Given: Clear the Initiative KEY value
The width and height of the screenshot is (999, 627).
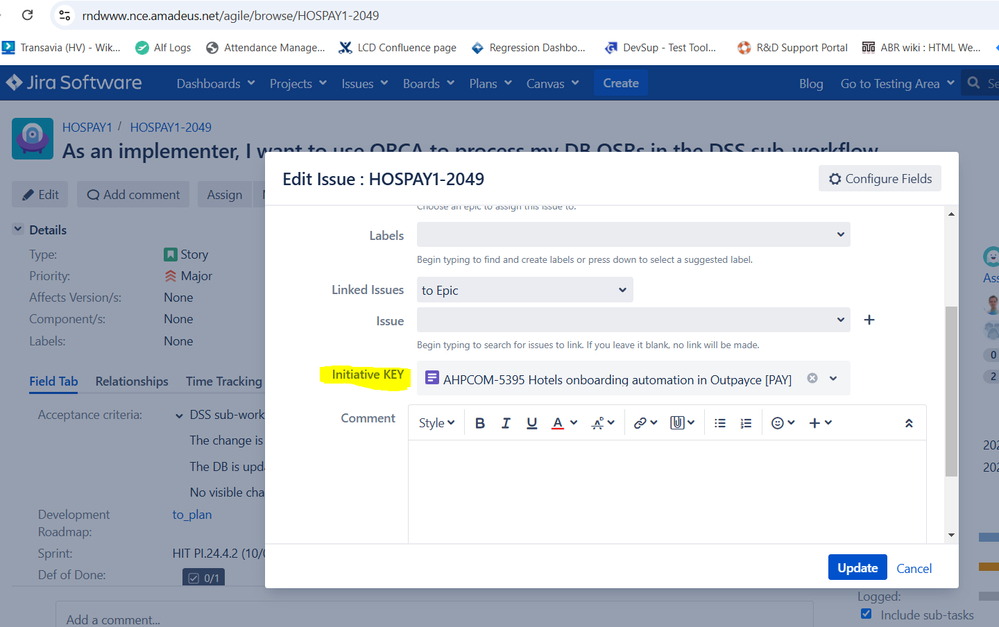Looking at the screenshot, I should tap(812, 378).
